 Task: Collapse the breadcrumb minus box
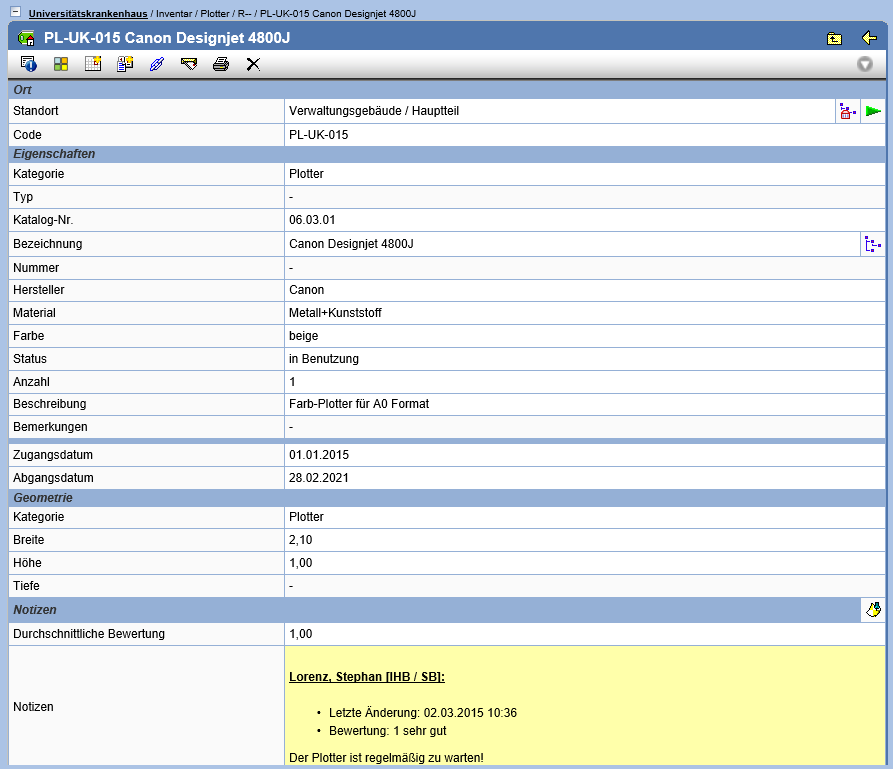coord(15,12)
